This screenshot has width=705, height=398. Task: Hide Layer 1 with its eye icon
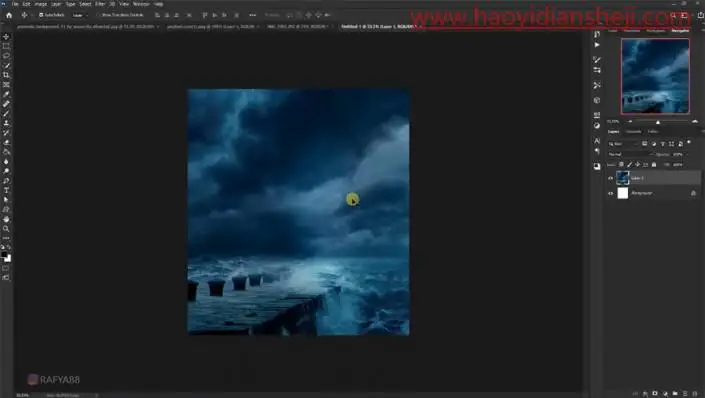610,178
